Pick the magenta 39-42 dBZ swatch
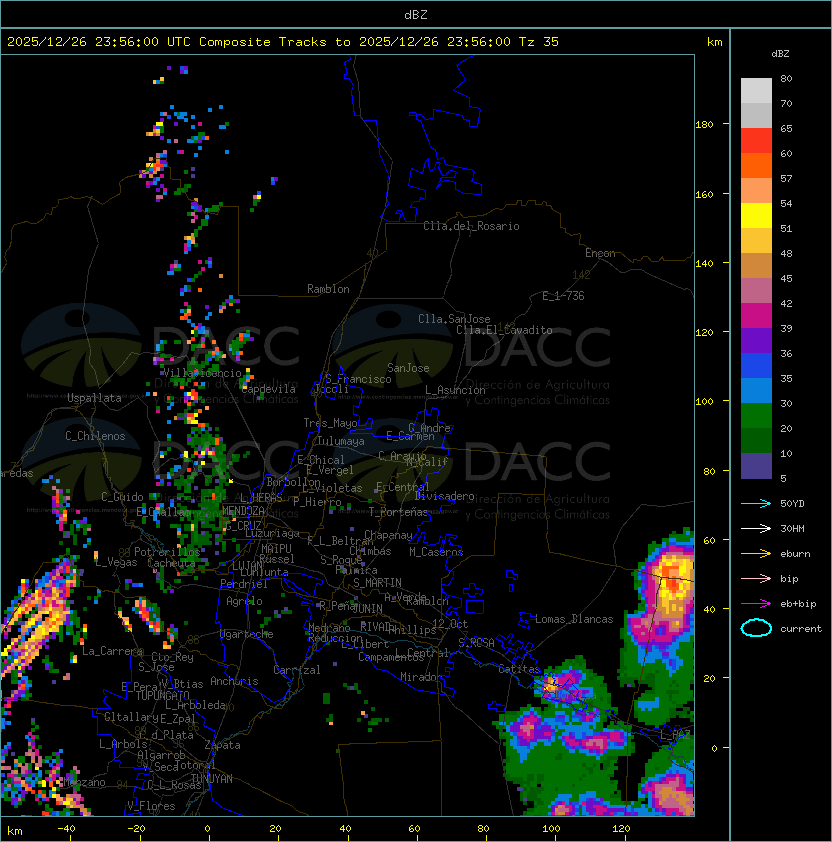This screenshot has height=842, width=832. coord(756,315)
